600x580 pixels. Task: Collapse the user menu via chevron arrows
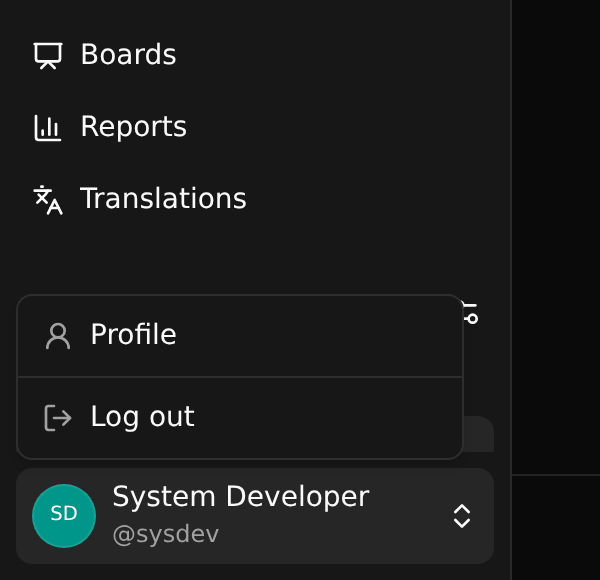[461, 516]
